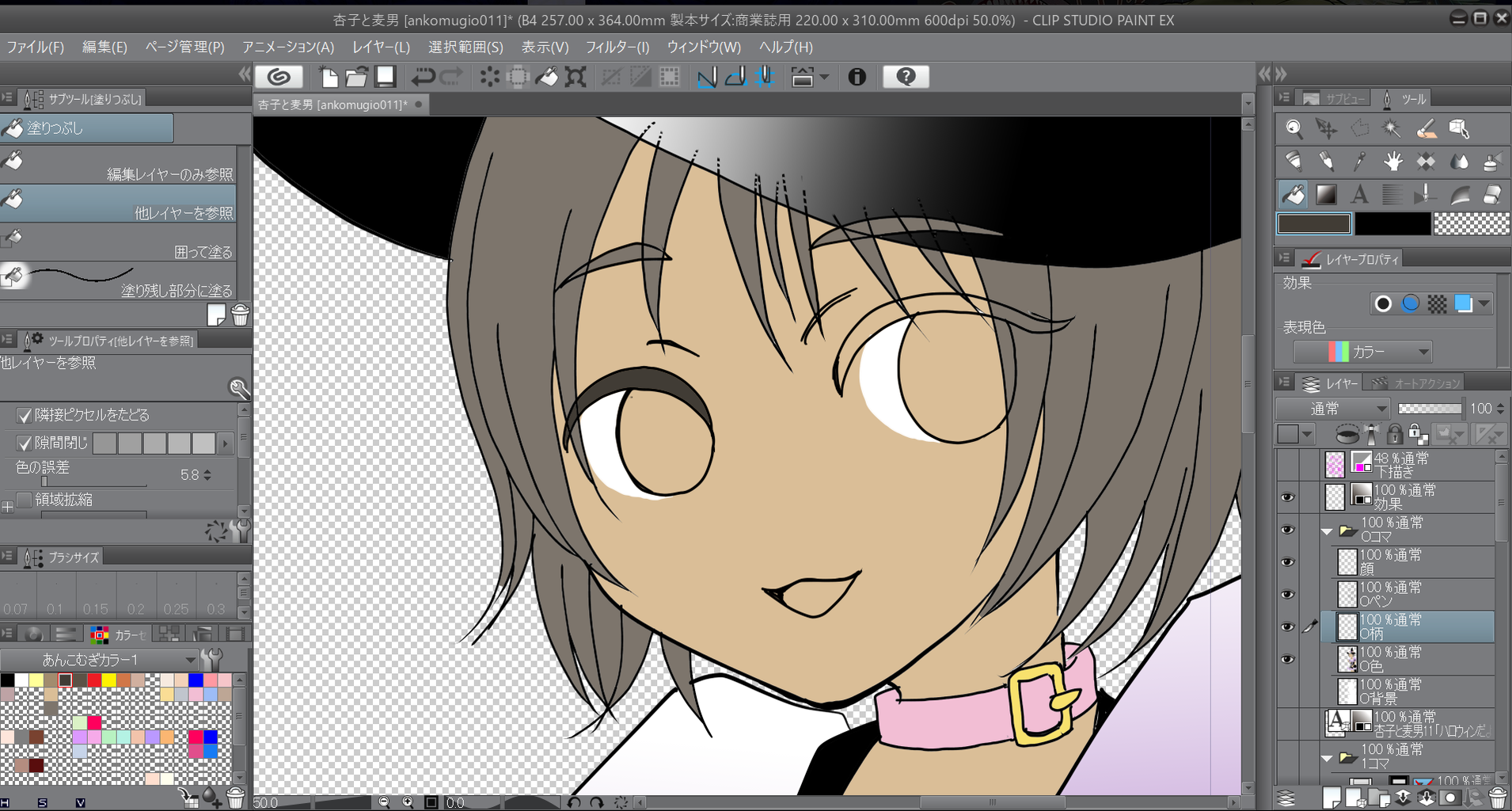
Task: Select the 塗り残し部分に塗る sub tool
Action: click(x=118, y=281)
